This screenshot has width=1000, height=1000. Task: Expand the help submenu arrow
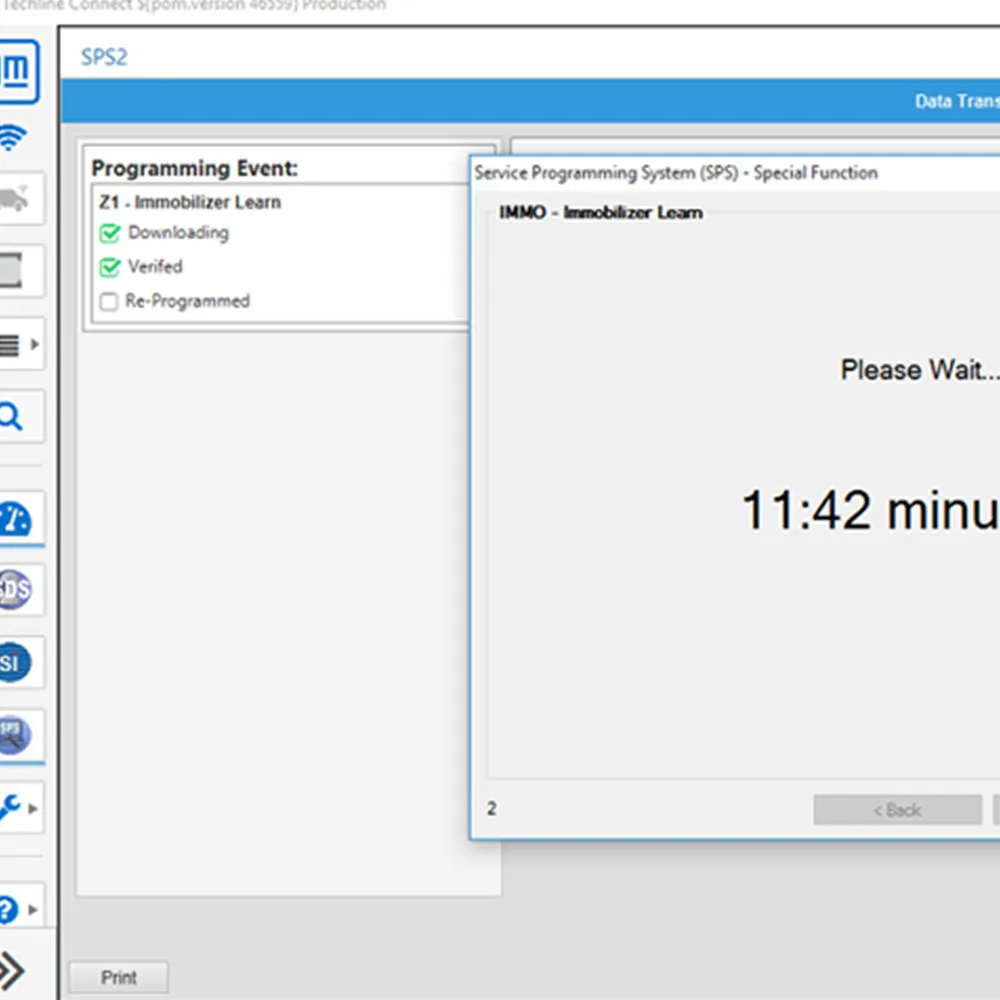pyautogui.click(x=33, y=909)
